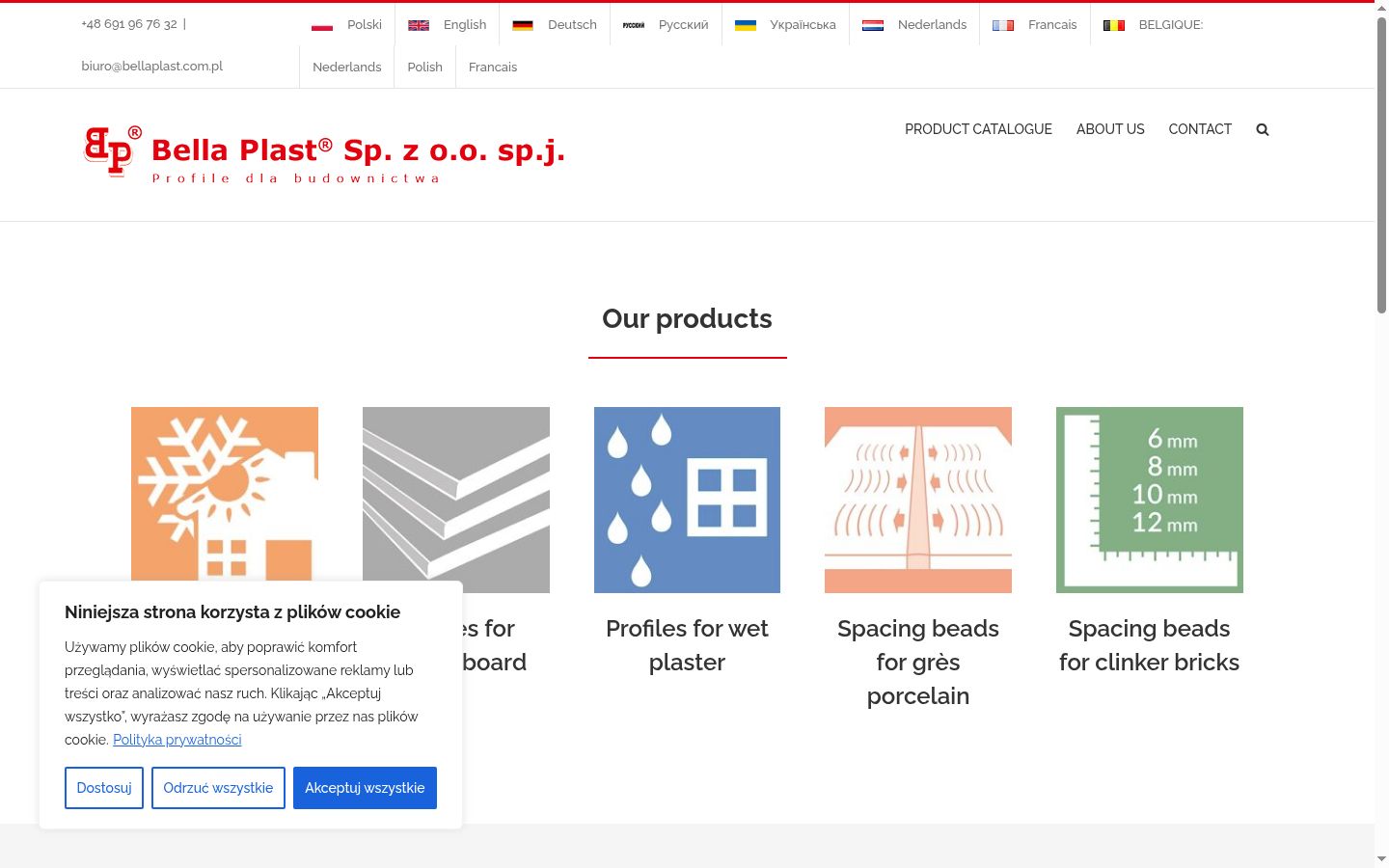
Task: Click the Belgian flag icon
Action: 1114,25
